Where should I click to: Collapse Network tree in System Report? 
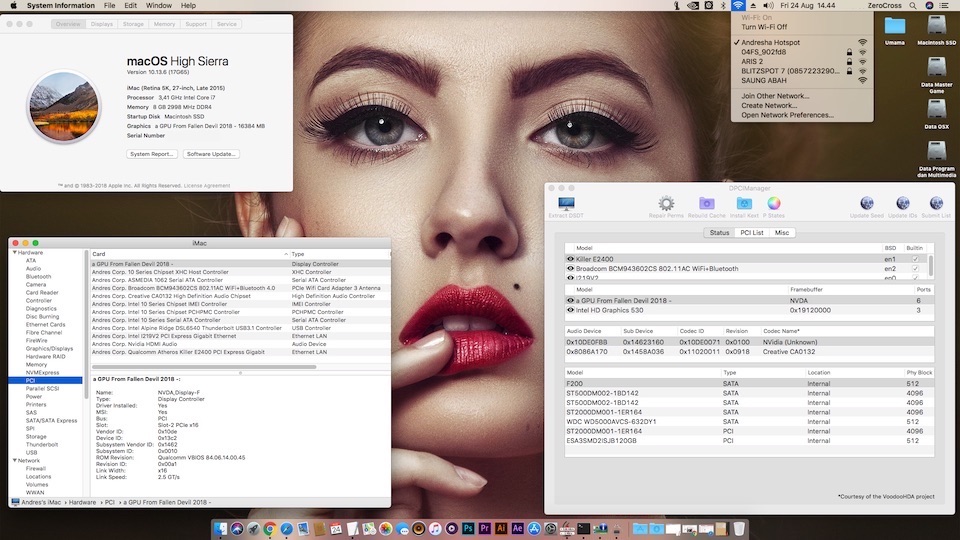[15, 460]
